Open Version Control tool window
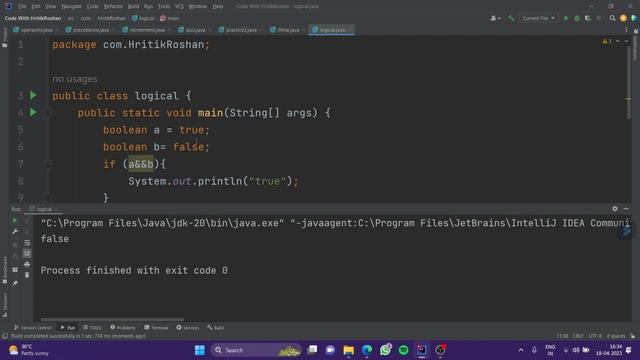This screenshot has height=360, width=640. click(x=33, y=327)
